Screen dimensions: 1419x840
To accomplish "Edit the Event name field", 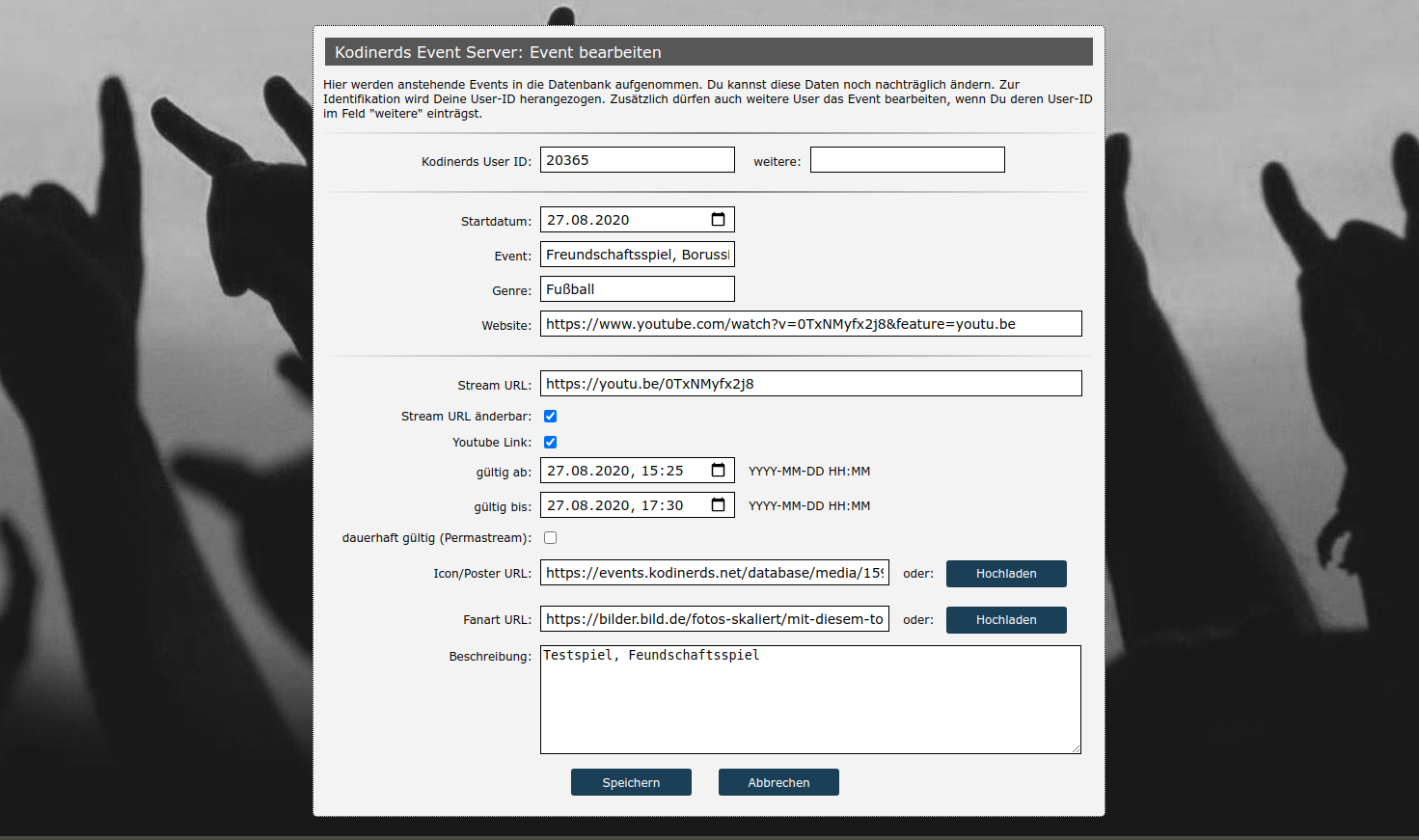I will click(638, 255).
